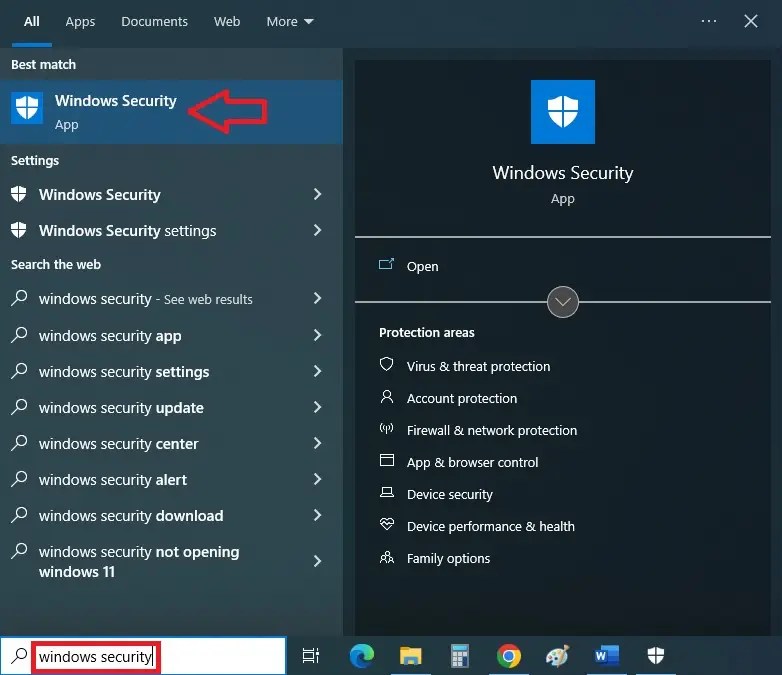Image resolution: width=782 pixels, height=675 pixels.
Task: Expand 'windows security settings' web suggestion chevron
Action: point(317,371)
